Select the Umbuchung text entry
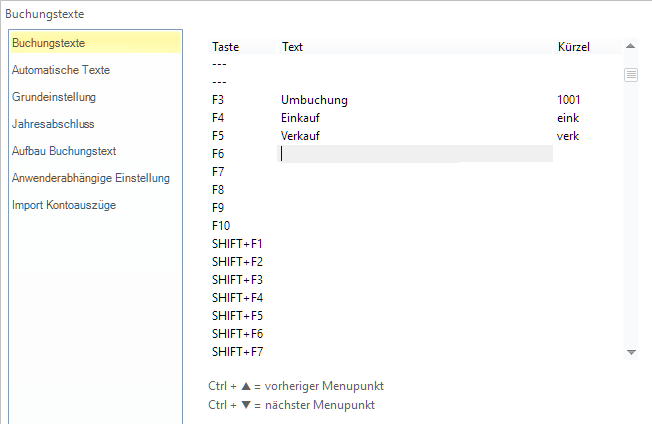652x424 pixels. (x=314, y=100)
